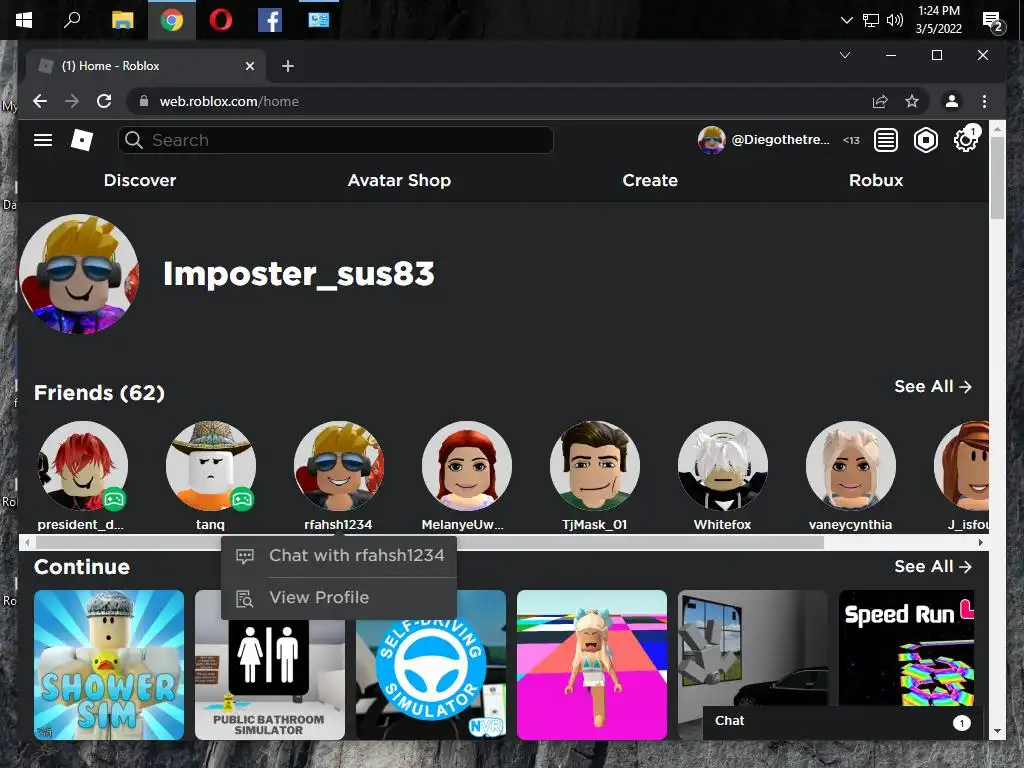Select Chat with rfahsh1234 menu item
1024x768 pixels.
[339, 556]
